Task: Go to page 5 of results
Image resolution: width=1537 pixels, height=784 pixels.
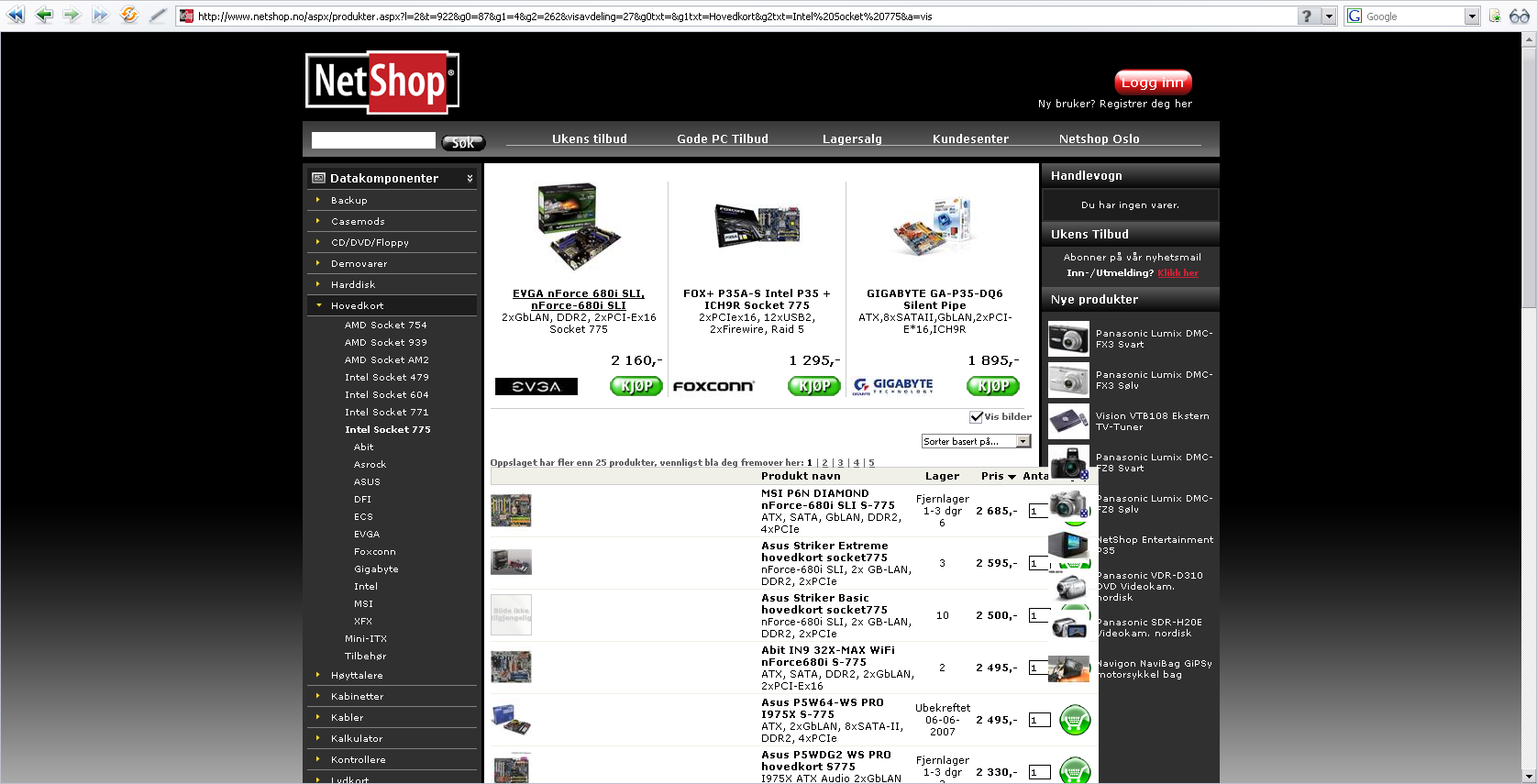Action: (871, 463)
